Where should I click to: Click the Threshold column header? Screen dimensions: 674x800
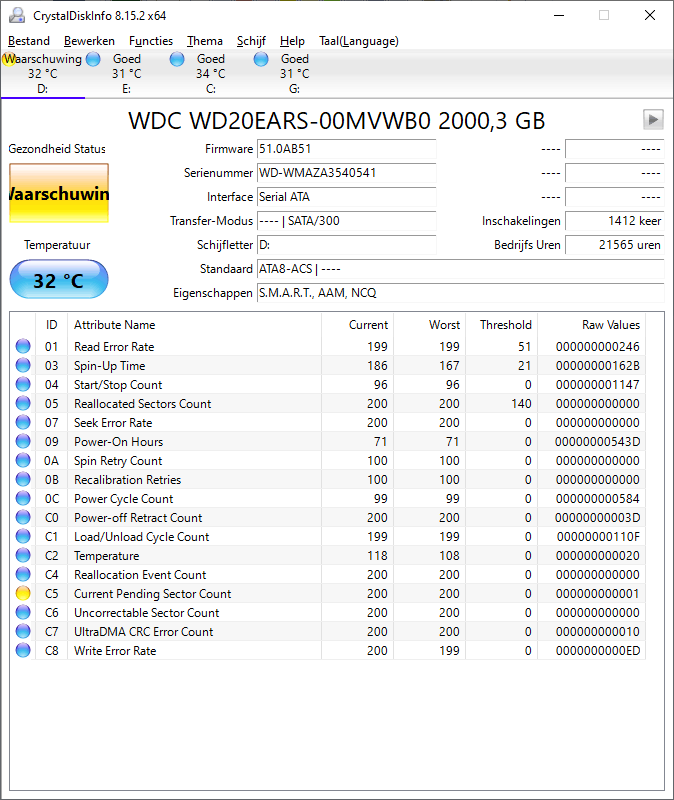(x=502, y=324)
